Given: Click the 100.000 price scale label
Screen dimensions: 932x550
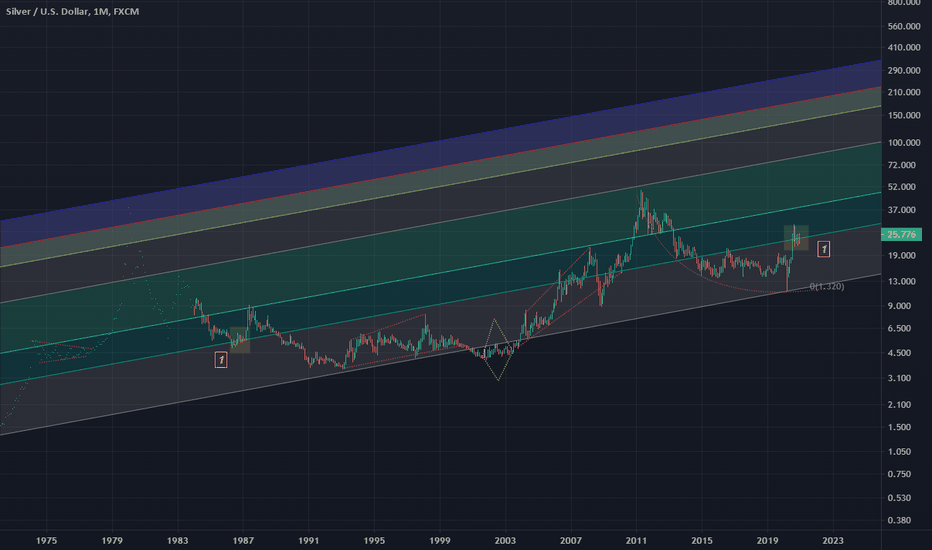Looking at the screenshot, I should tap(904, 143).
